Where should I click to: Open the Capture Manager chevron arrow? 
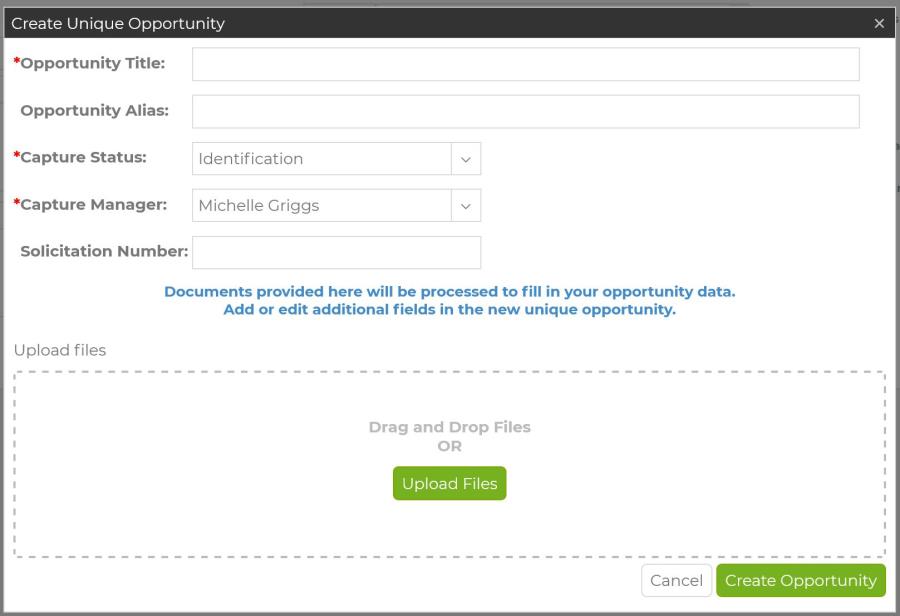(465, 206)
